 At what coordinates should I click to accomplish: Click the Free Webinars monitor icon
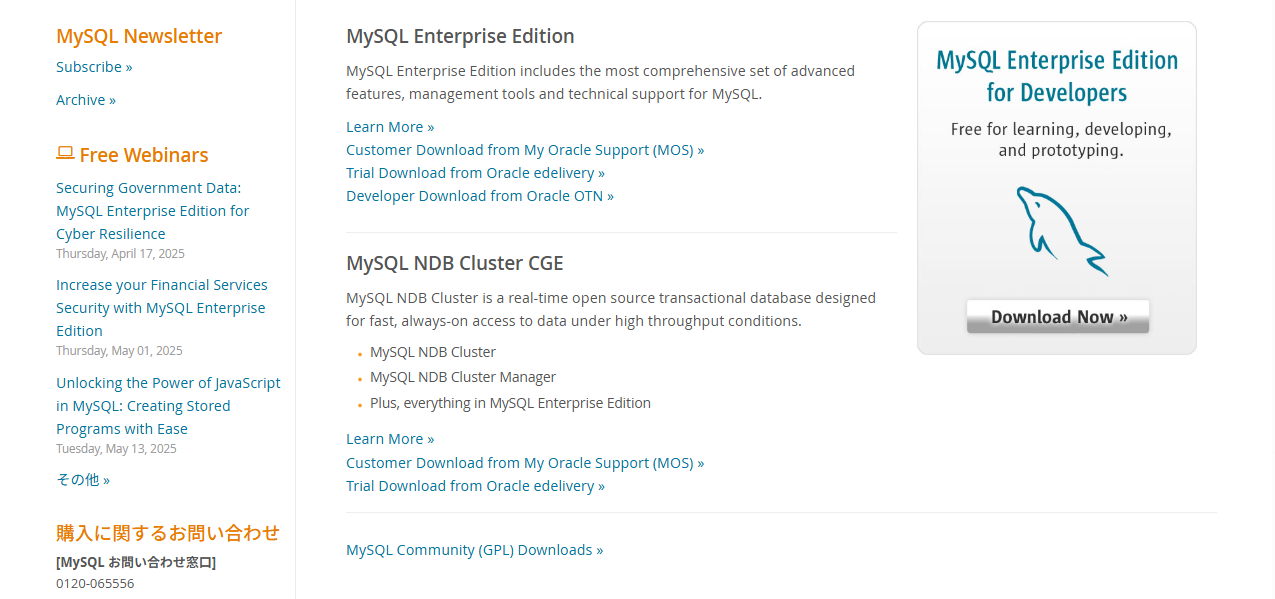(65, 152)
